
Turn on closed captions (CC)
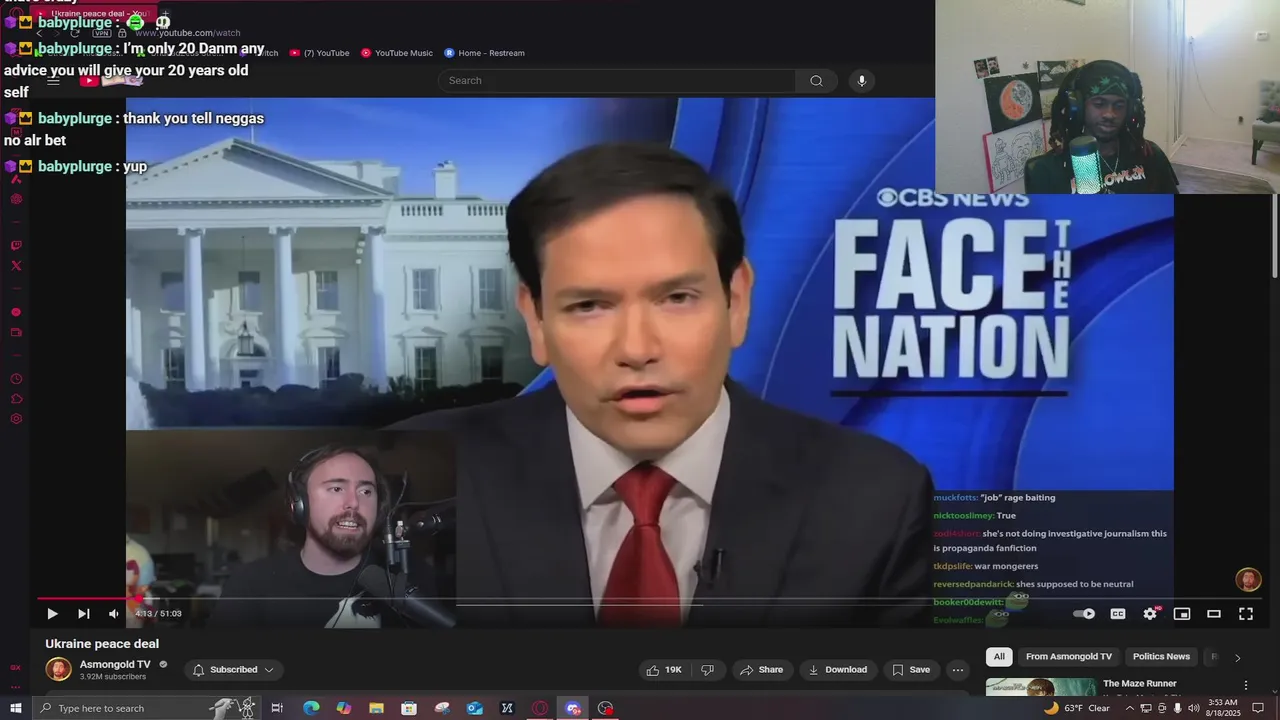(1118, 614)
